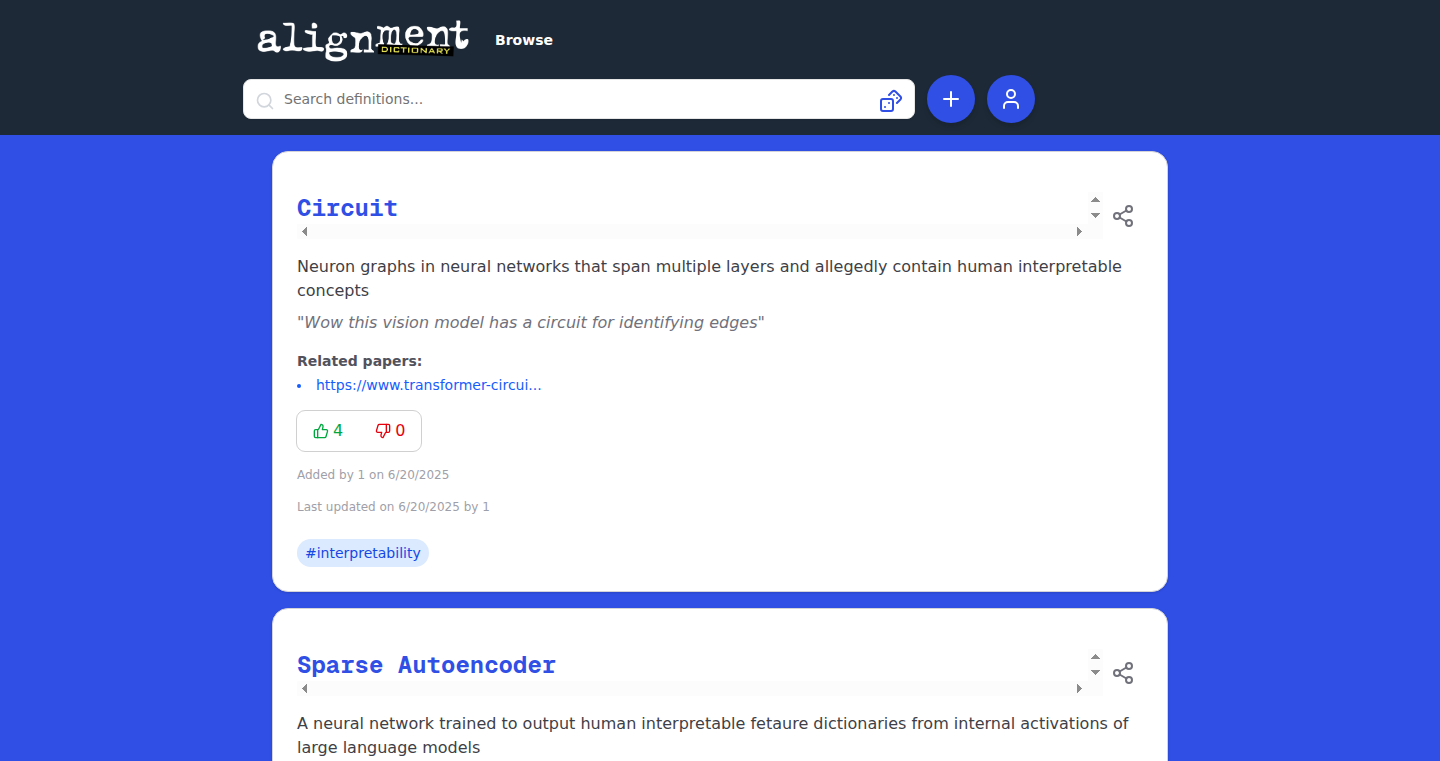The width and height of the screenshot is (1440, 761).
Task: Open the user profile icon button
Action: (1011, 99)
